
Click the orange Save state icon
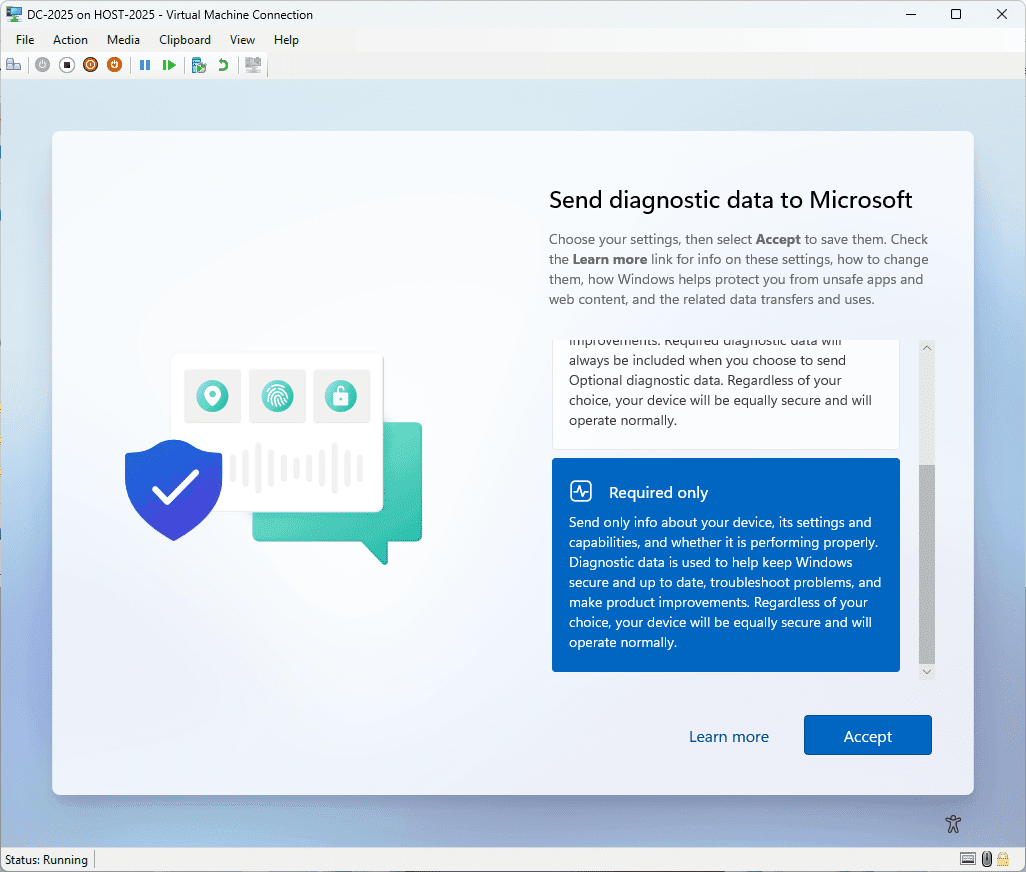point(114,64)
